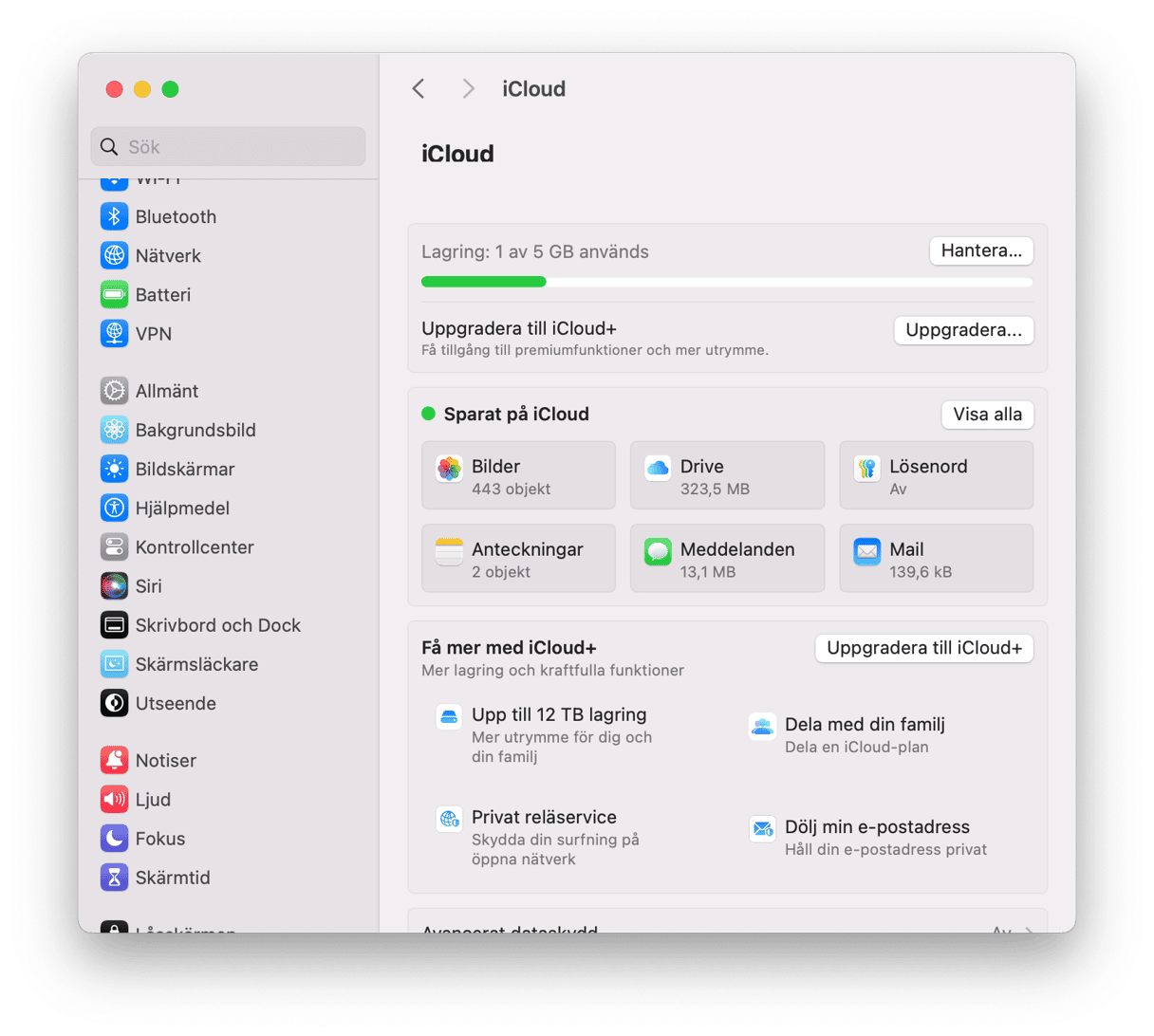Select Bluetooth label in sidebar
Image resolution: width=1154 pixels, height=1036 pixels.
176,216
